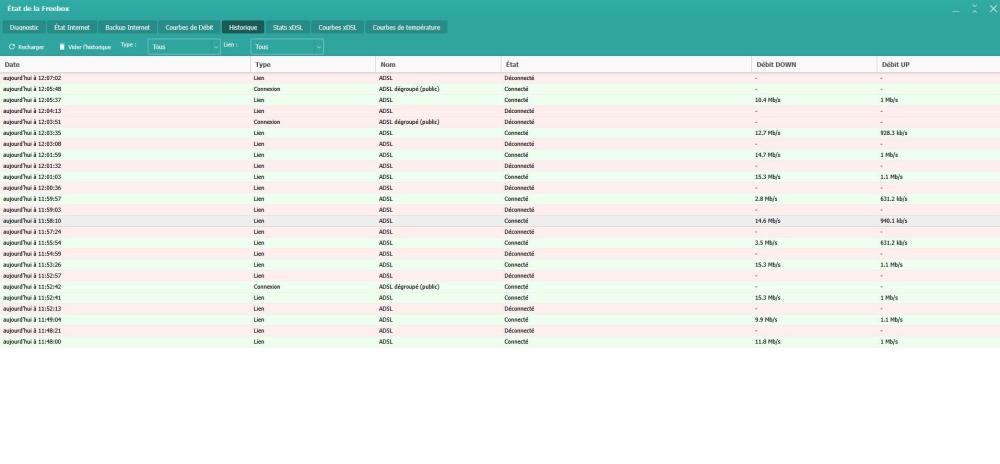The height and width of the screenshot is (464, 1000).
Task: Select the row dated aujourd'hui à 11:57:24
Action: click(x=500, y=232)
